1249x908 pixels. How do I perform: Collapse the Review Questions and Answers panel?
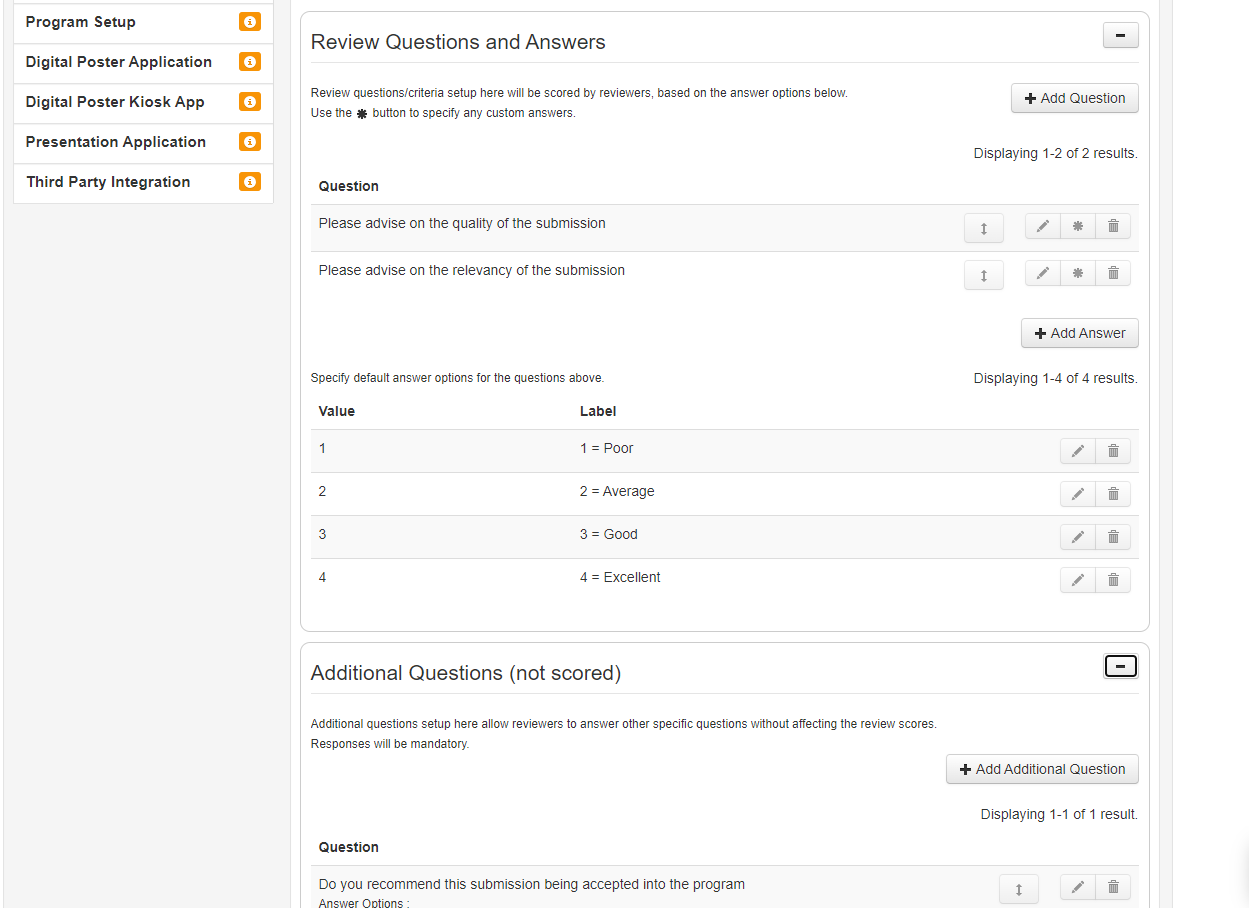[x=1120, y=35]
